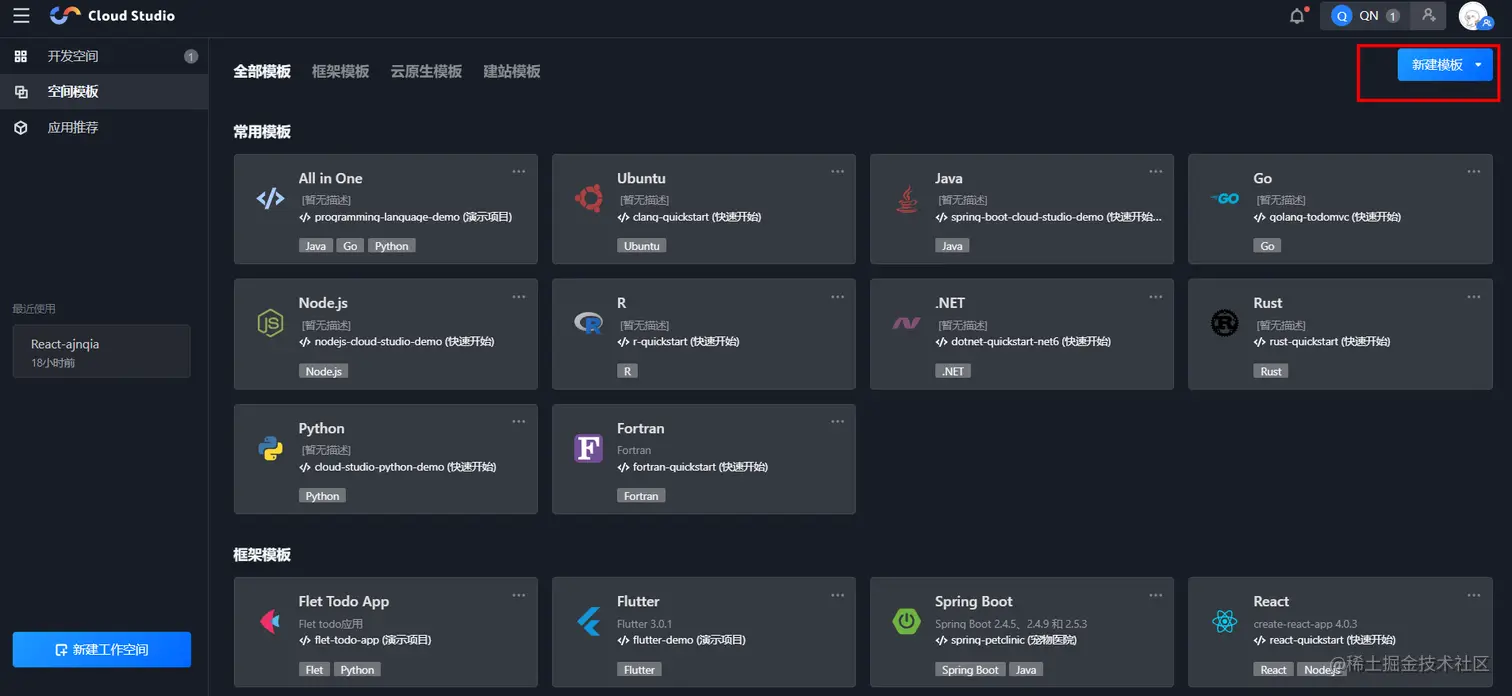Click the add member icon
The width and height of the screenshot is (1512, 696).
pyautogui.click(x=1428, y=16)
